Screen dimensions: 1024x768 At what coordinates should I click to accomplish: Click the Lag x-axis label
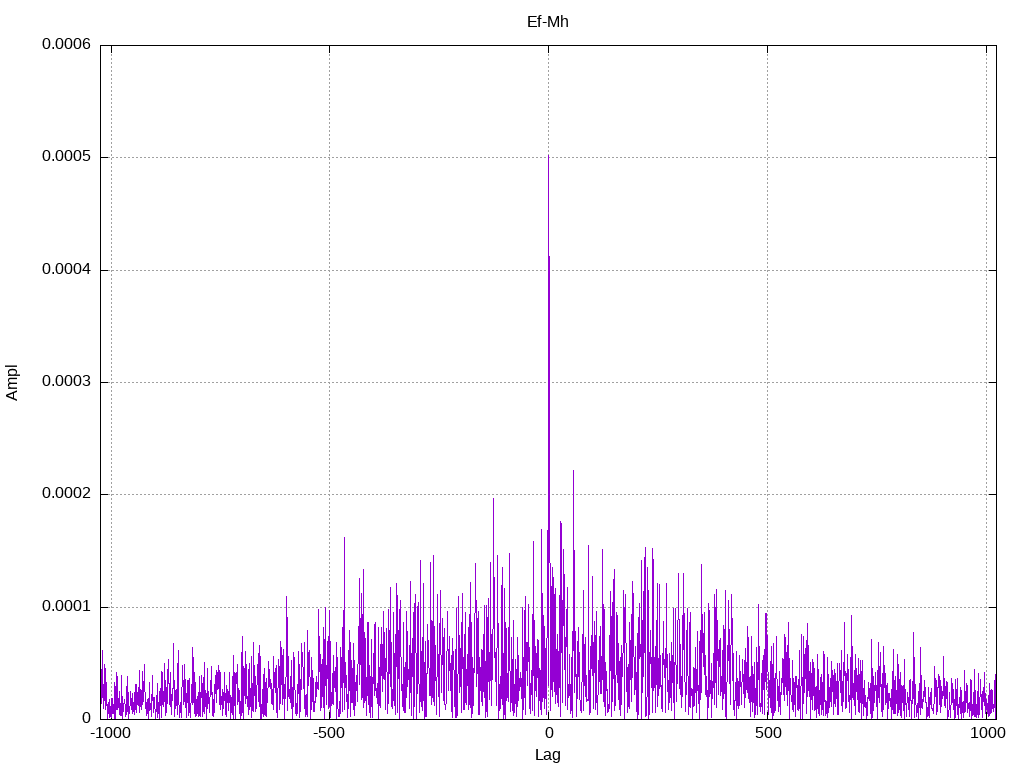547,755
